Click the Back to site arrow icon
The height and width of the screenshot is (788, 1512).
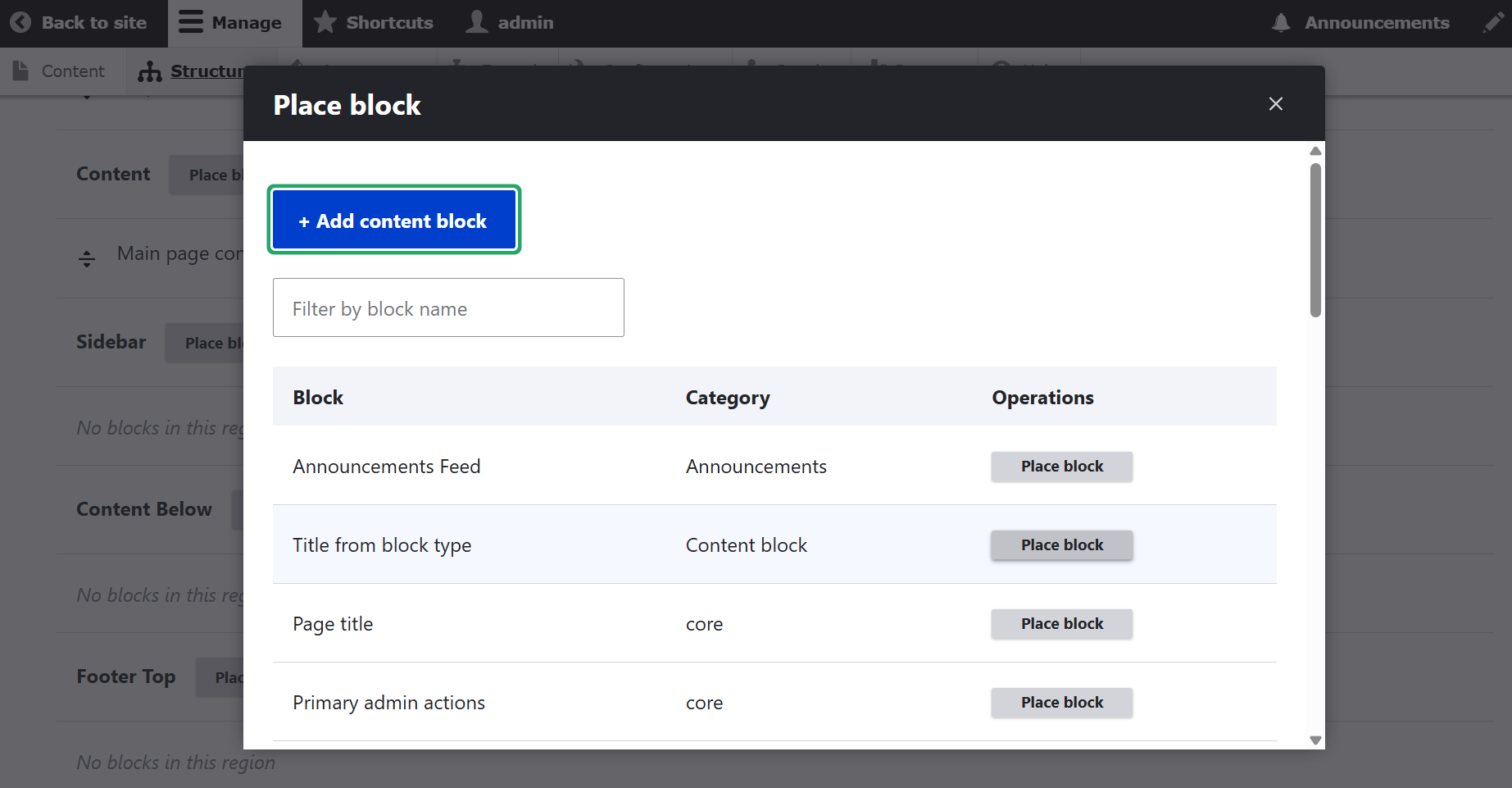click(20, 23)
